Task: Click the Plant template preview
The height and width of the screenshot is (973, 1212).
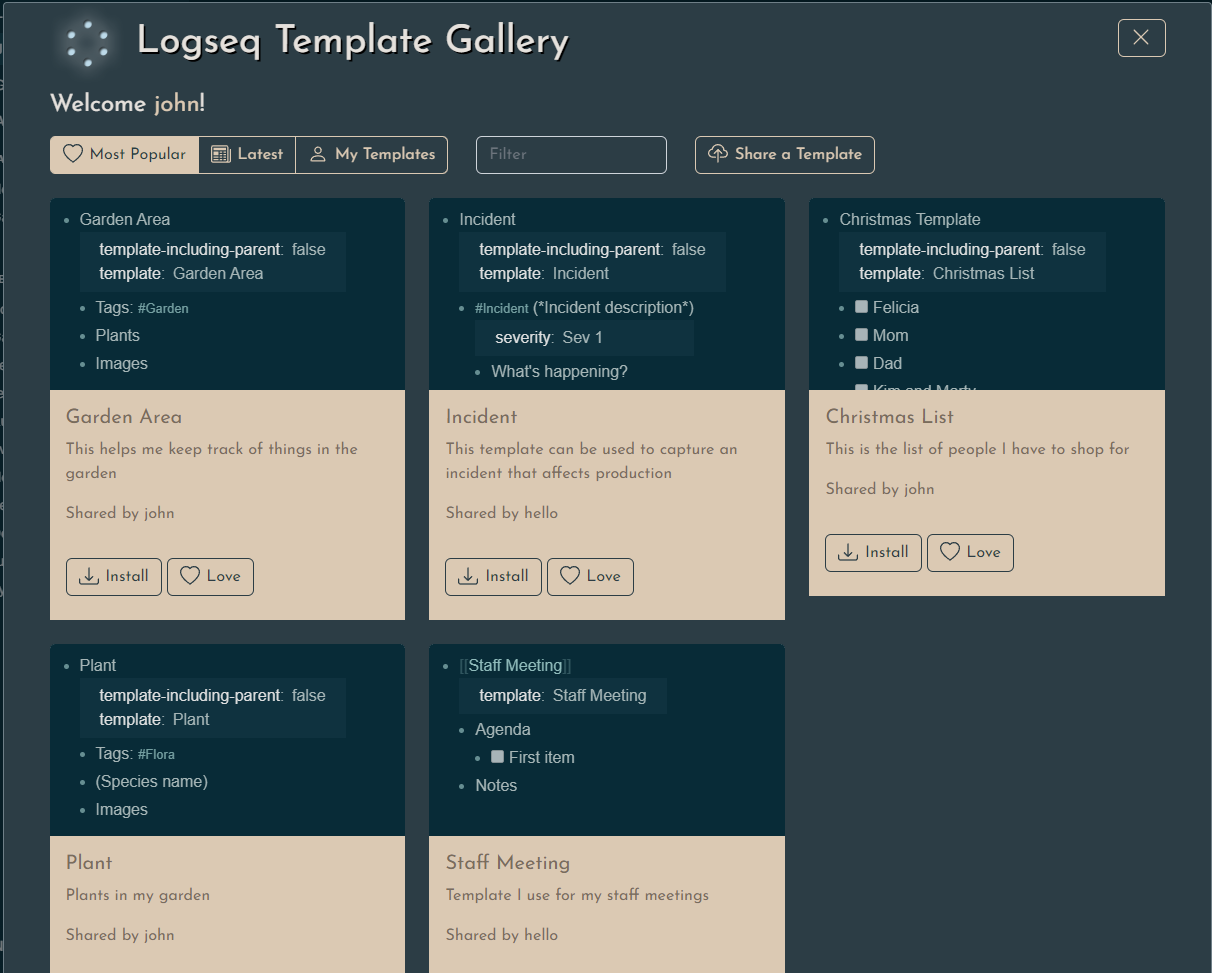Action: [228, 740]
